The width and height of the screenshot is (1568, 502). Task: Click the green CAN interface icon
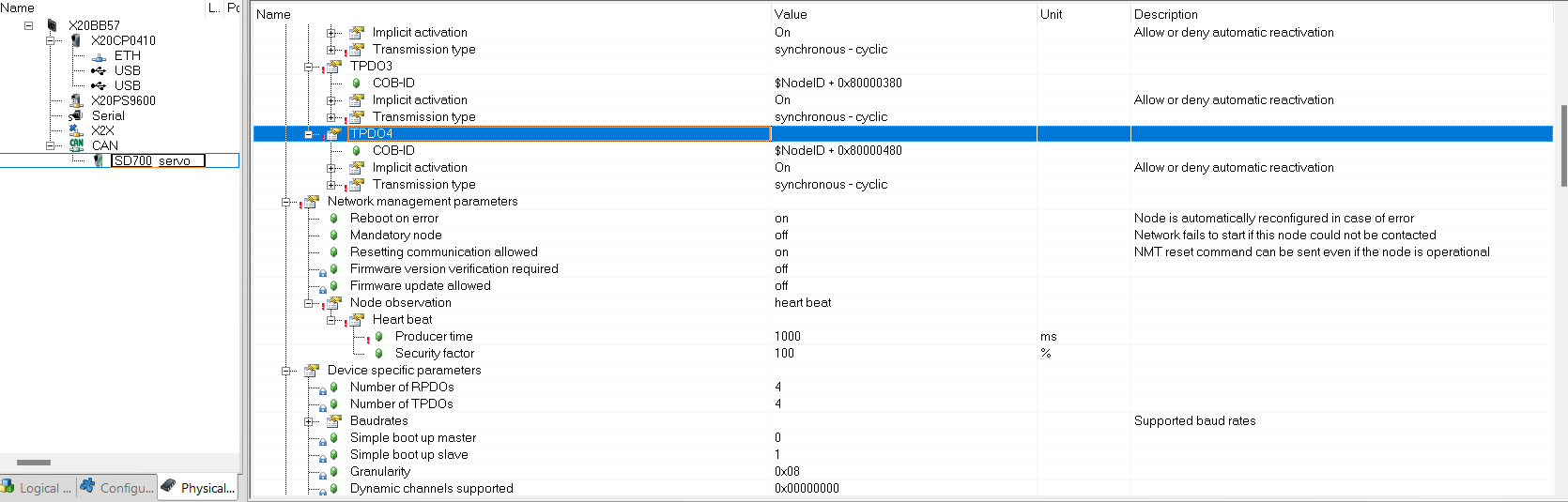click(x=76, y=145)
